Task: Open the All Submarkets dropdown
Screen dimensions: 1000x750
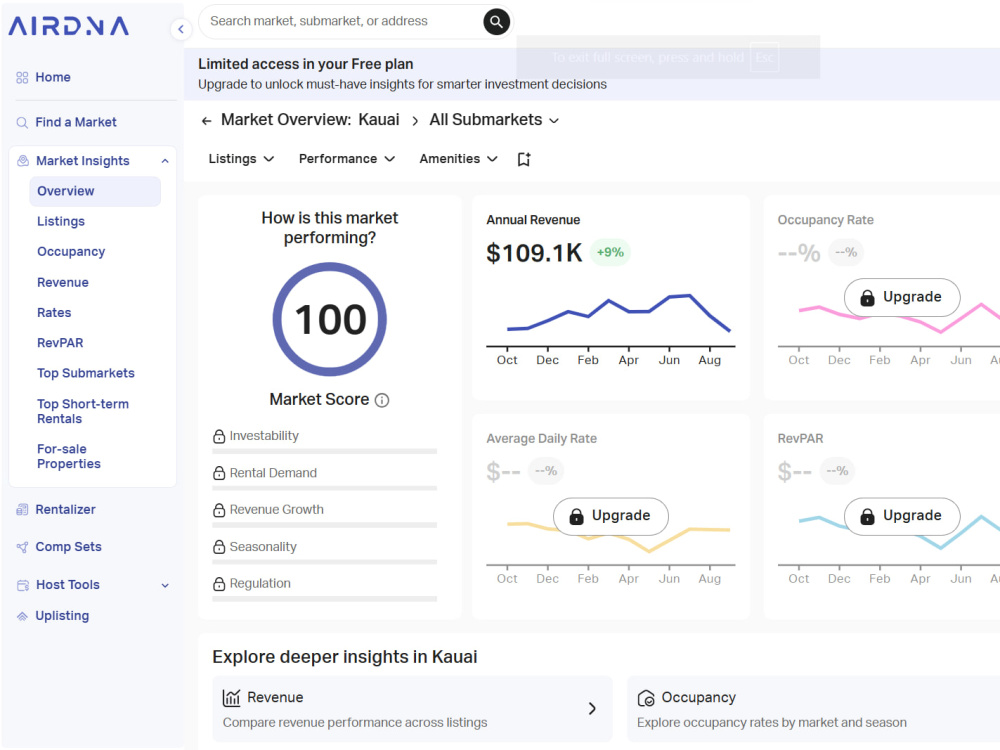Action: pyautogui.click(x=494, y=120)
